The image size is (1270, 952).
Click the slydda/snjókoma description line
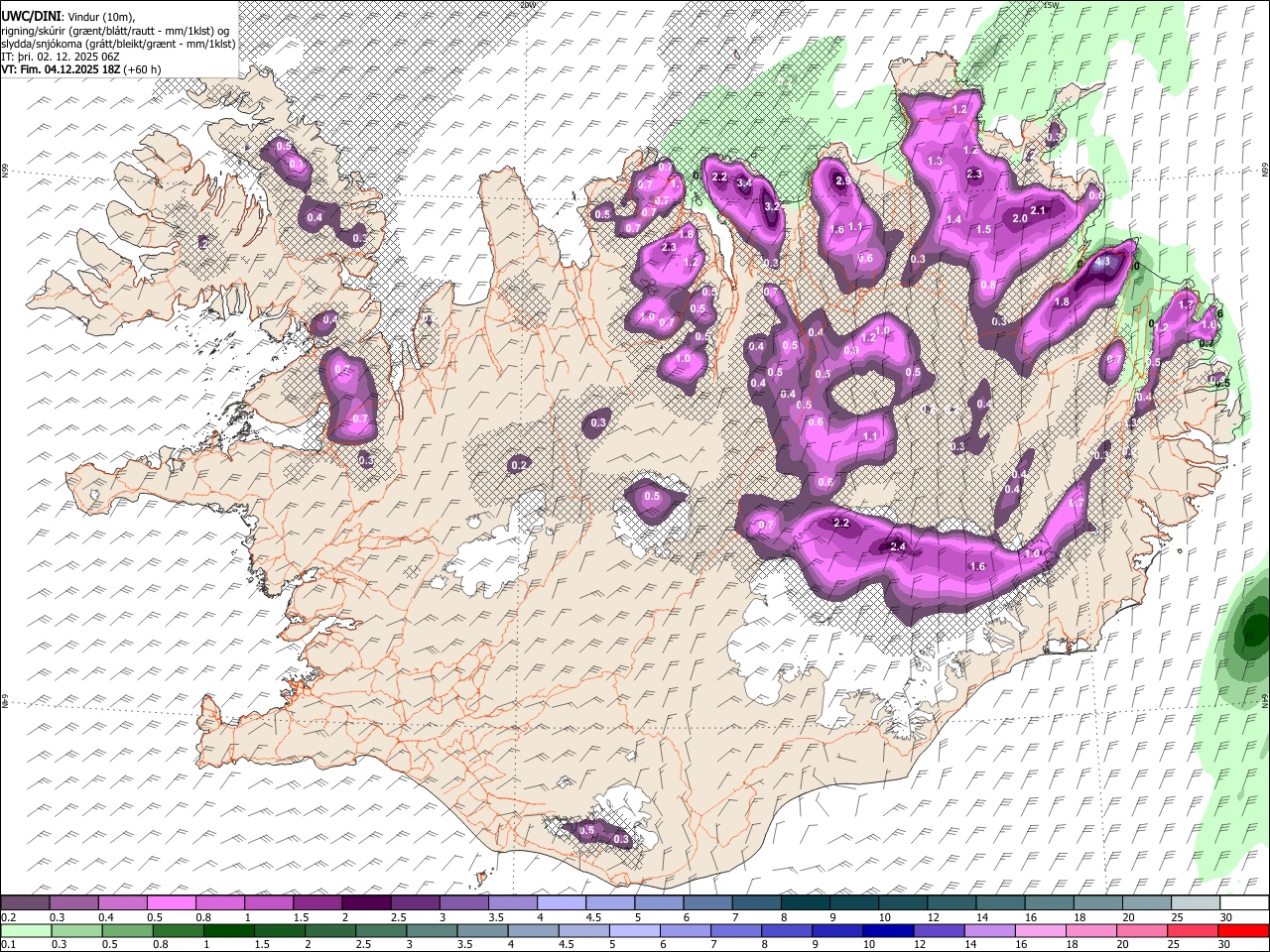pyautogui.click(x=119, y=44)
